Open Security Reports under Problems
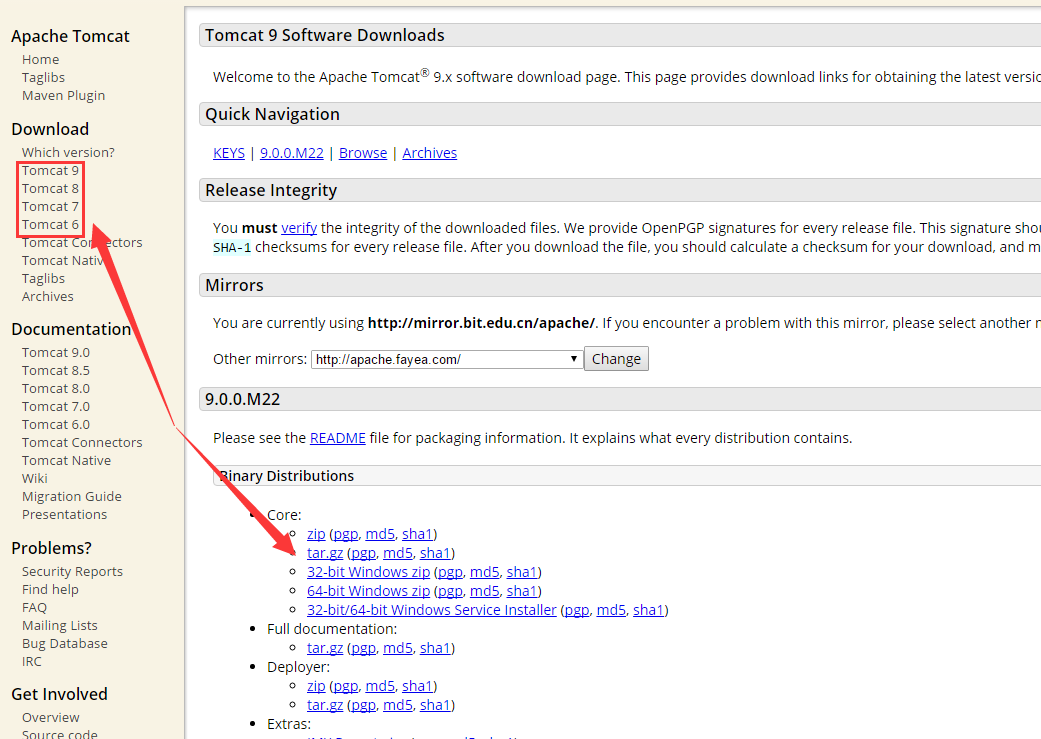 coord(72,572)
